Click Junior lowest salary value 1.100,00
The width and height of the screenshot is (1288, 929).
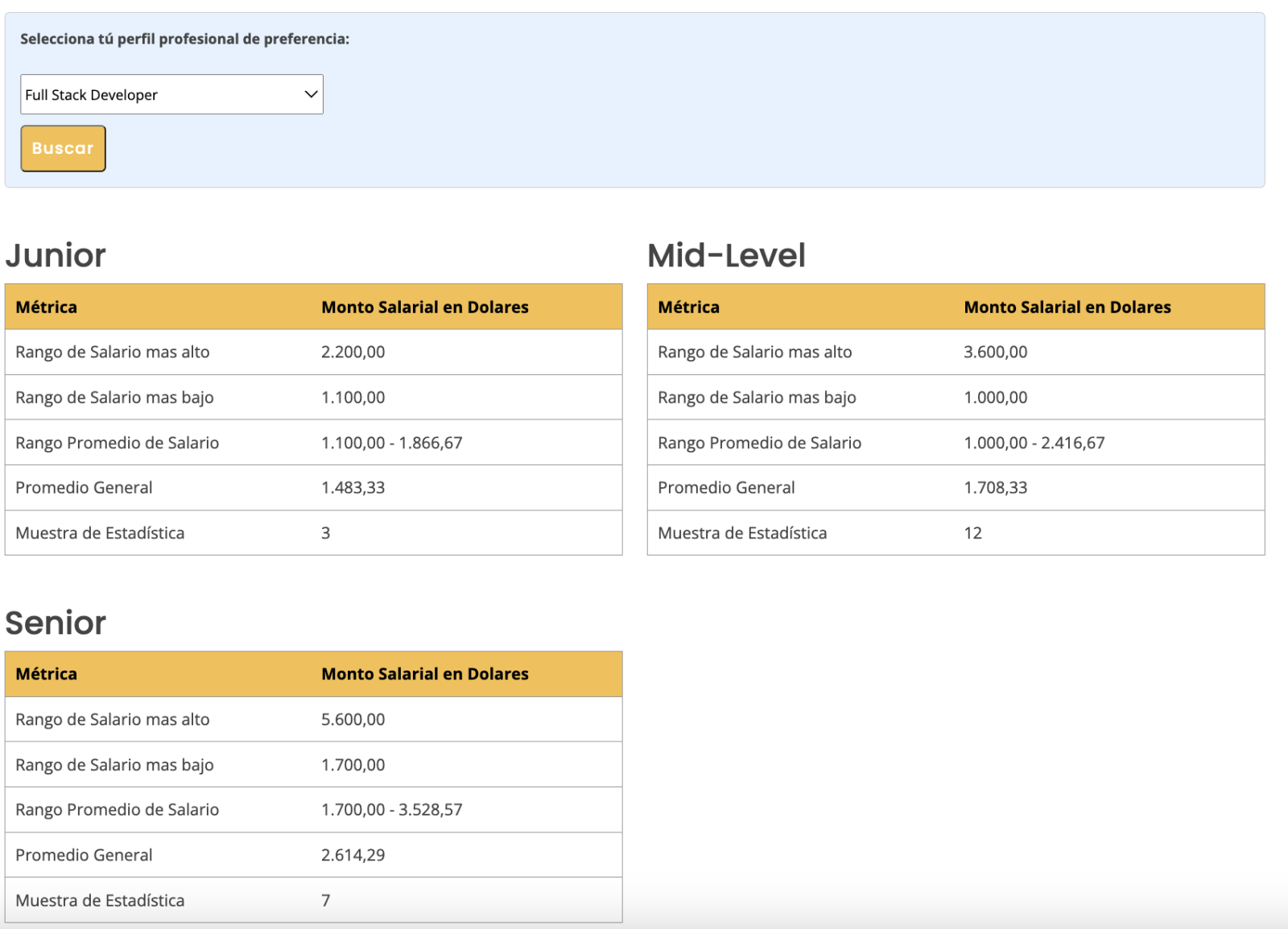353,398
